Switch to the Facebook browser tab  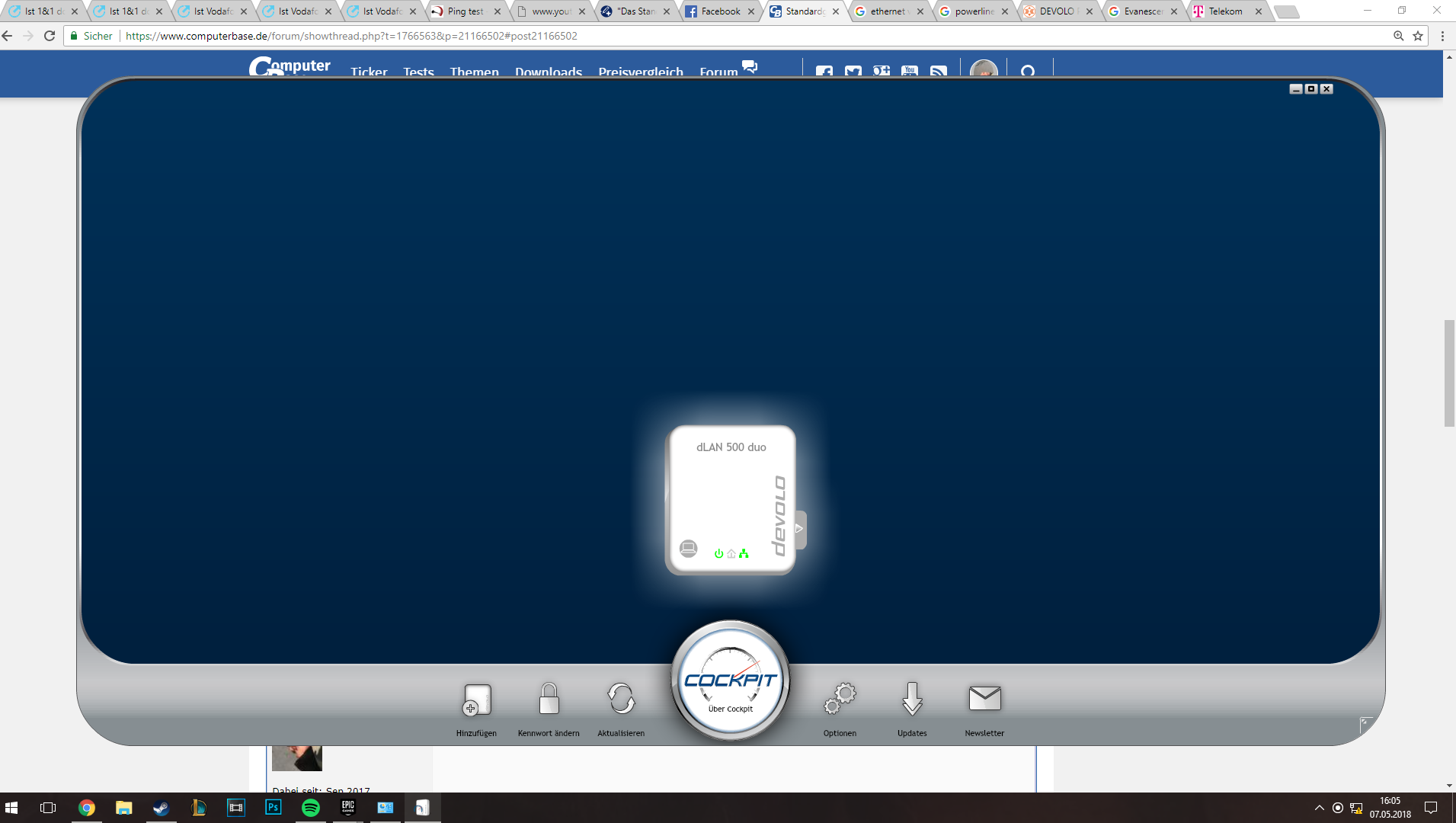(719, 11)
